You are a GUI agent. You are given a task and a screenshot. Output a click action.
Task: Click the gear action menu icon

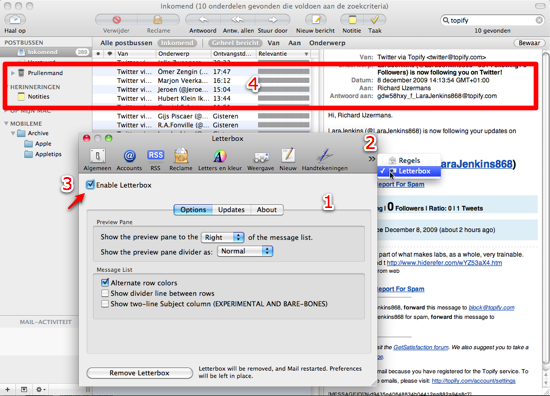click(x=40, y=389)
